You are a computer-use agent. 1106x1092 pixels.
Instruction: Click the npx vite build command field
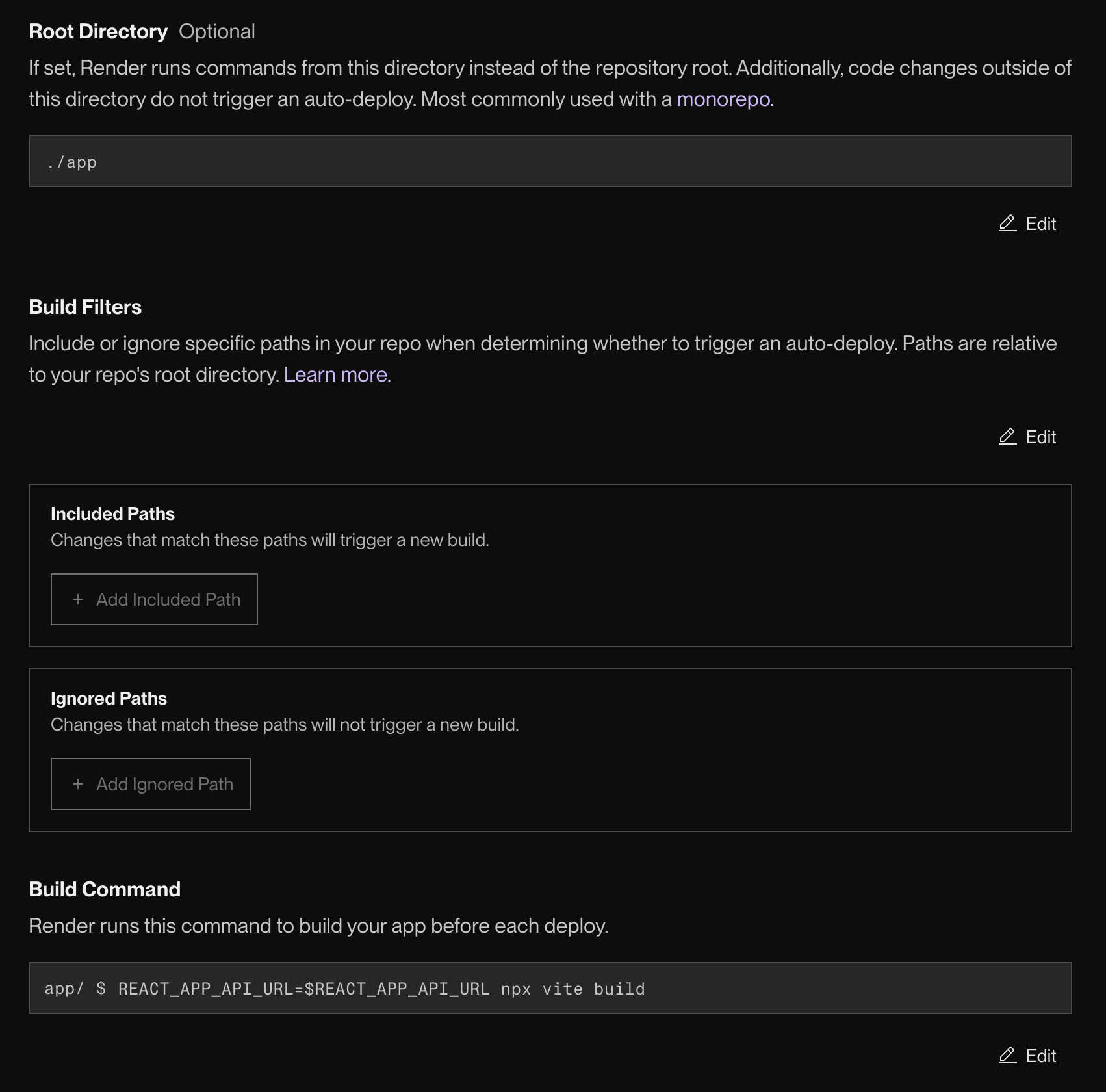coord(550,988)
